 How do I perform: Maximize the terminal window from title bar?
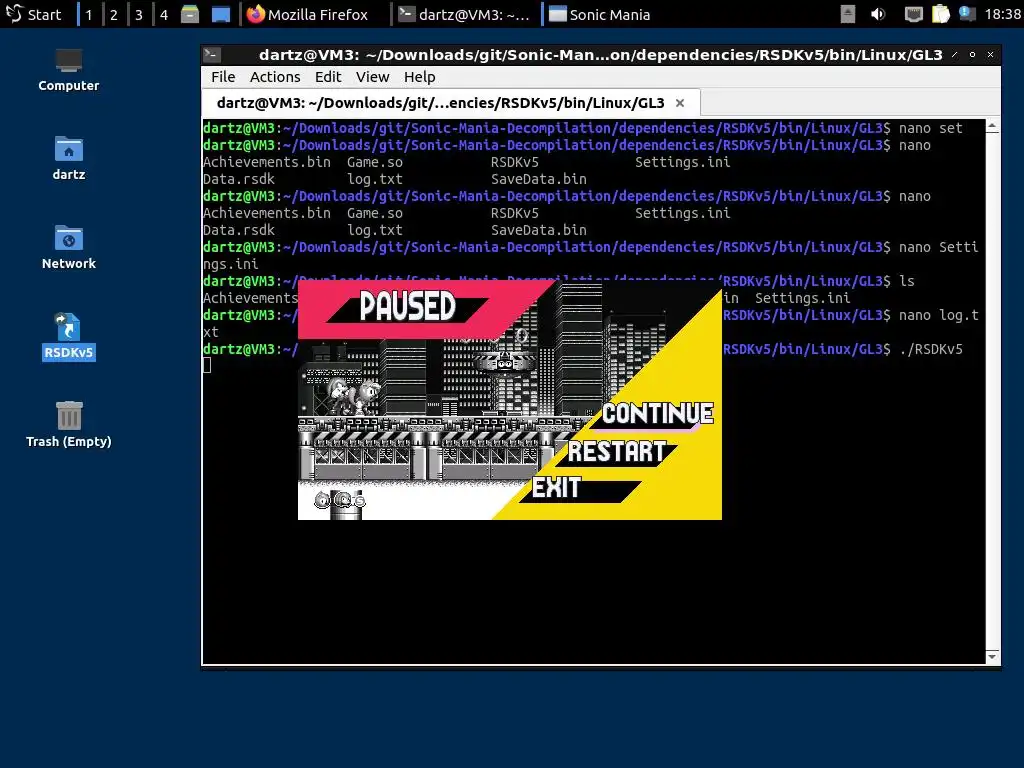click(x=972, y=55)
